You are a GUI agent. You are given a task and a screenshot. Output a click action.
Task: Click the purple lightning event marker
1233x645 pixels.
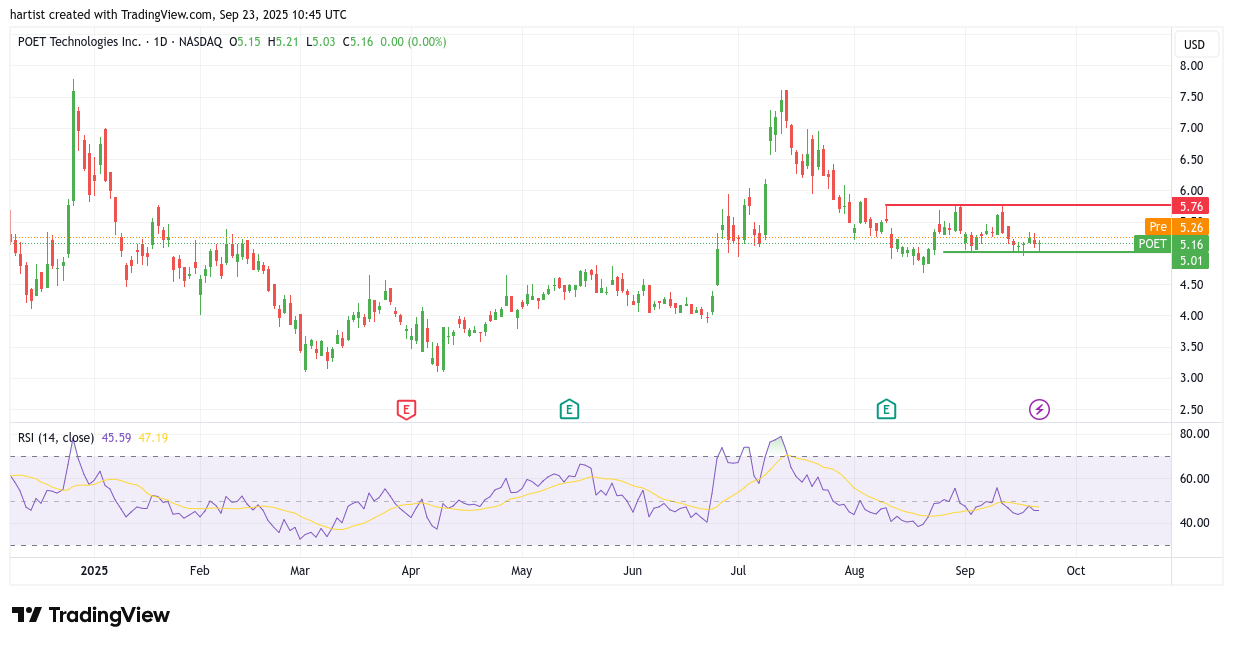[x=1040, y=408]
